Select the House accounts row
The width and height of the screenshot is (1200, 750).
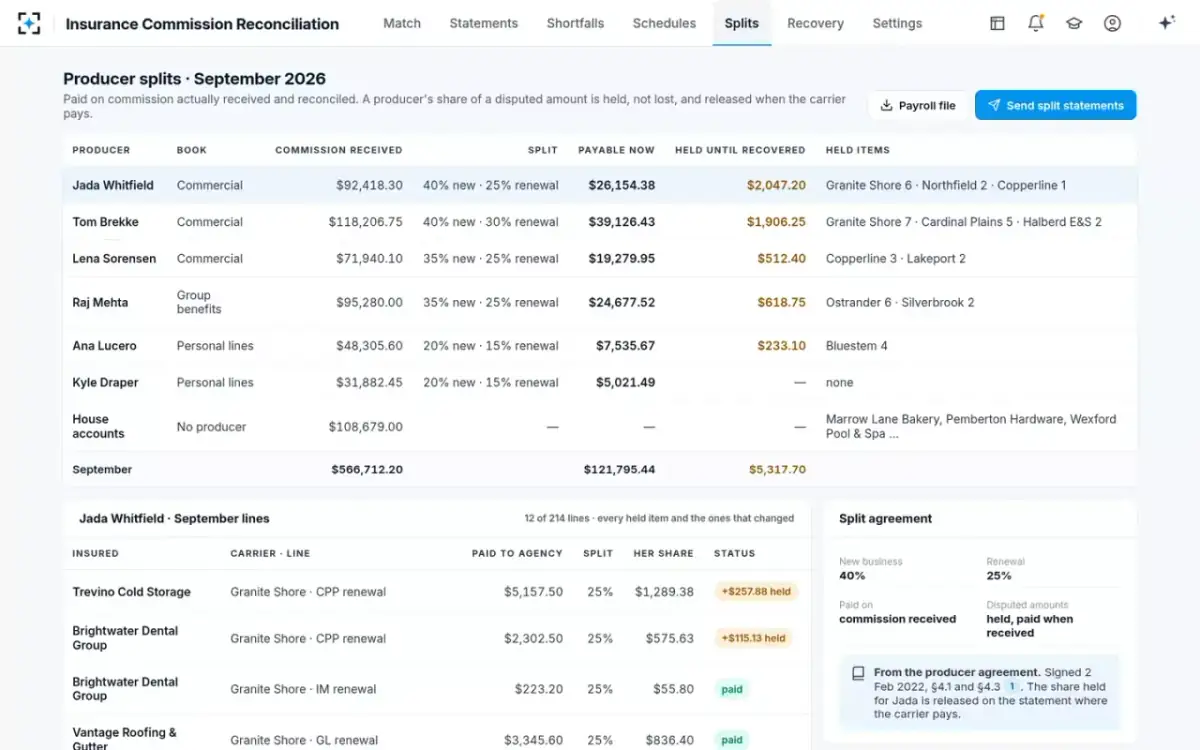point(600,426)
